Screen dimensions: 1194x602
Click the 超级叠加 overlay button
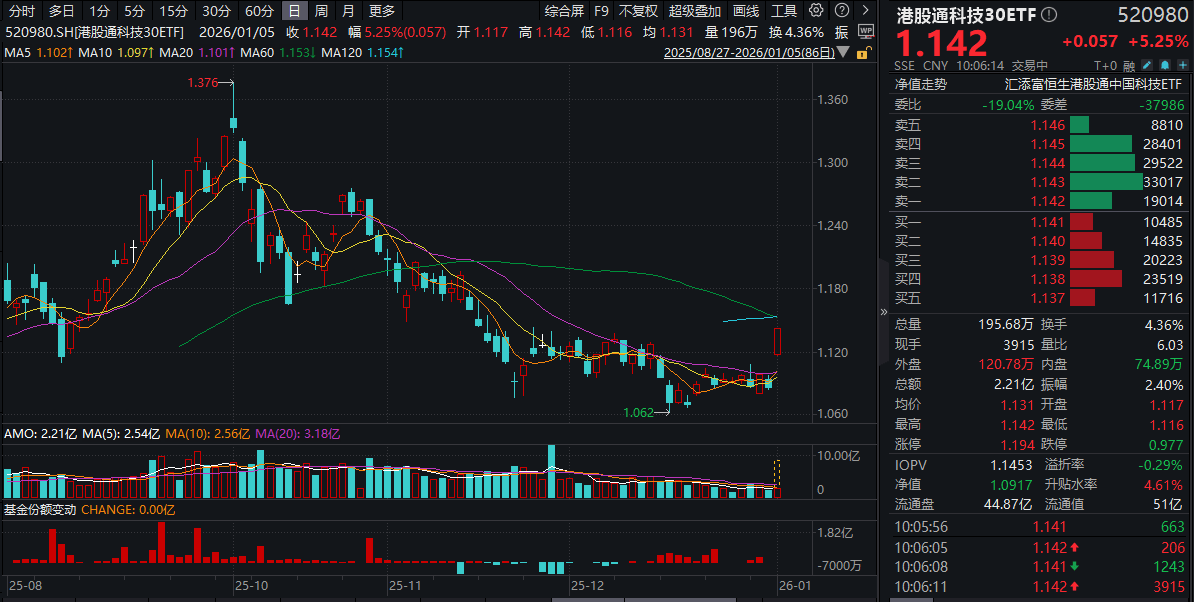pos(694,11)
